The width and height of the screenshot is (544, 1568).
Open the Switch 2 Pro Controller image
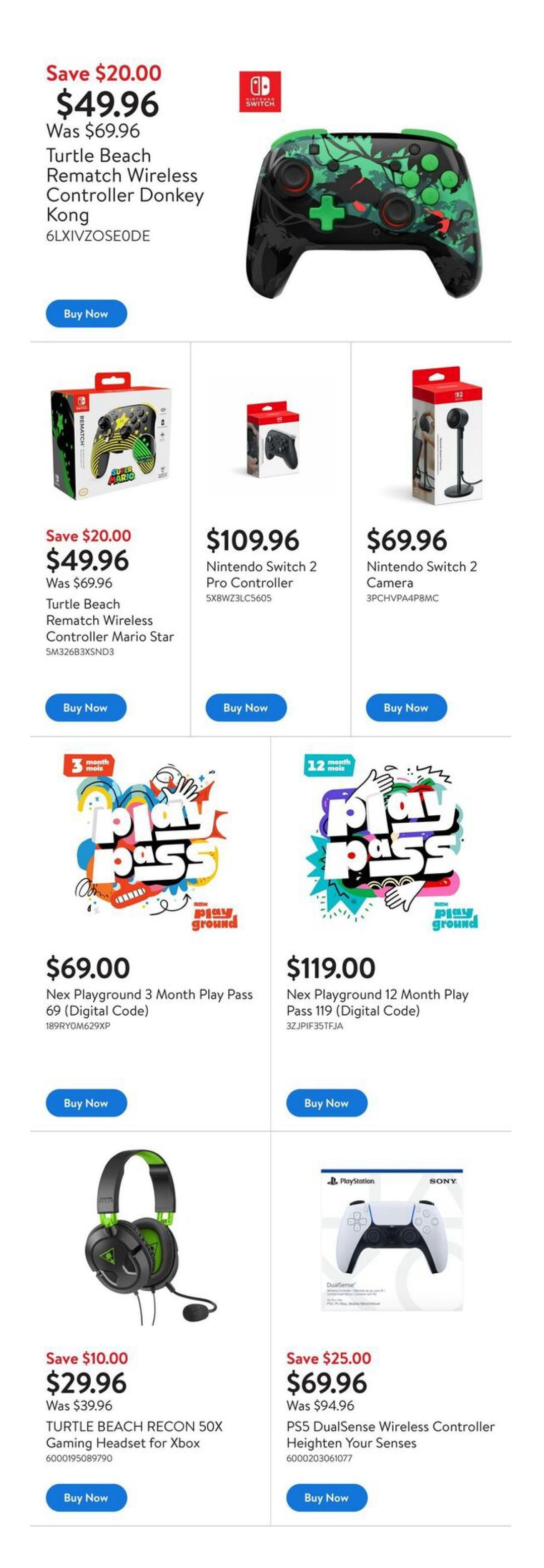click(272, 438)
